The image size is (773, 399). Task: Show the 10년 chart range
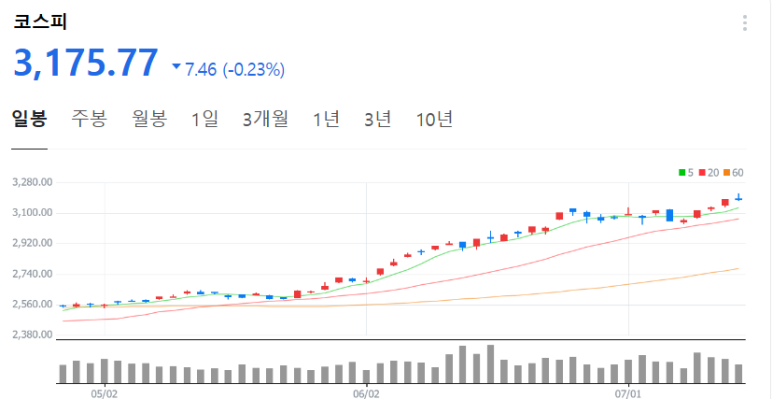(x=434, y=119)
